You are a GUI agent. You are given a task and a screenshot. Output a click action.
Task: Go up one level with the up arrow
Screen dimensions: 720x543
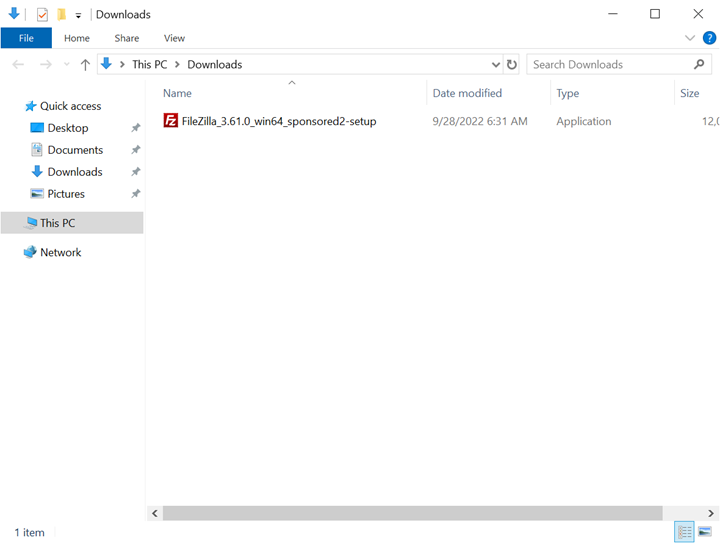tap(85, 65)
